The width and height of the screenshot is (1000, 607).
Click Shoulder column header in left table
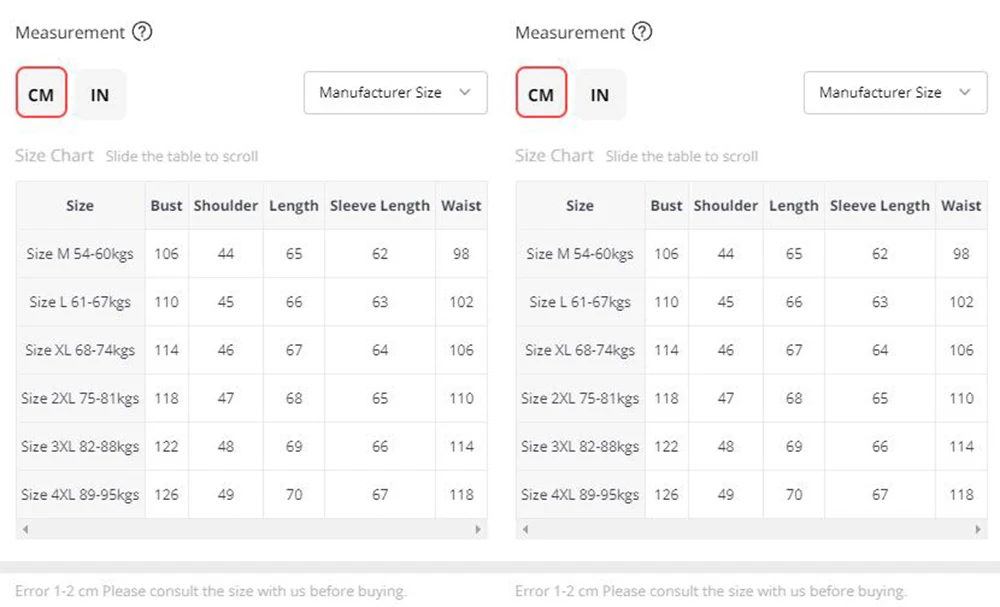[226, 206]
